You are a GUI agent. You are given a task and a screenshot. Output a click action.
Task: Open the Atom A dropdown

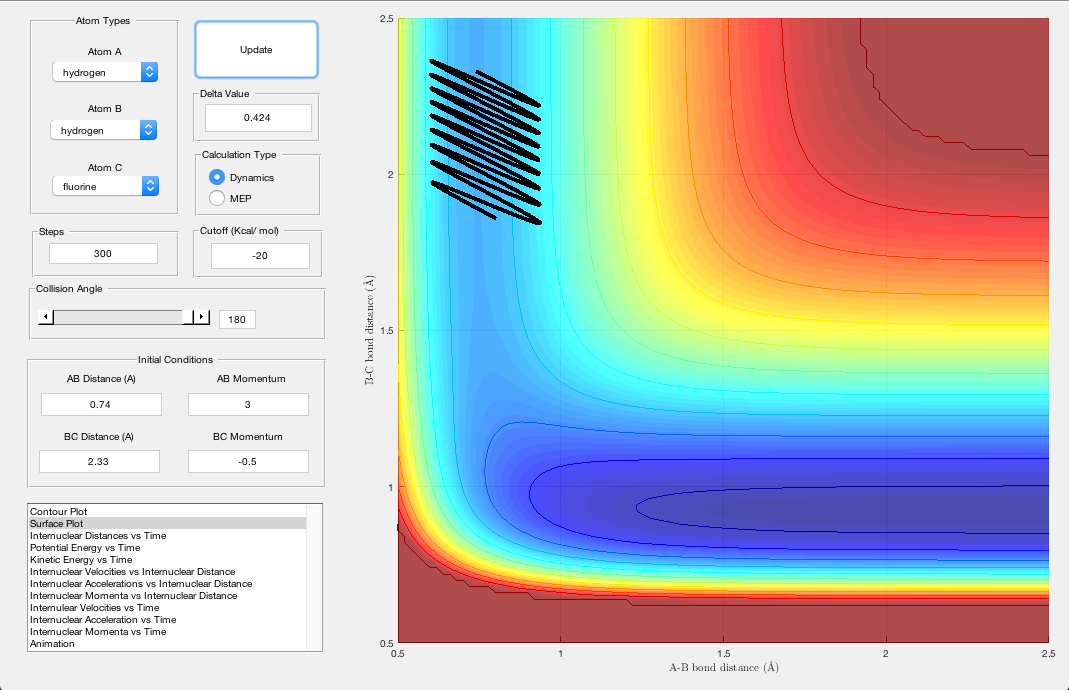pyautogui.click(x=105, y=72)
